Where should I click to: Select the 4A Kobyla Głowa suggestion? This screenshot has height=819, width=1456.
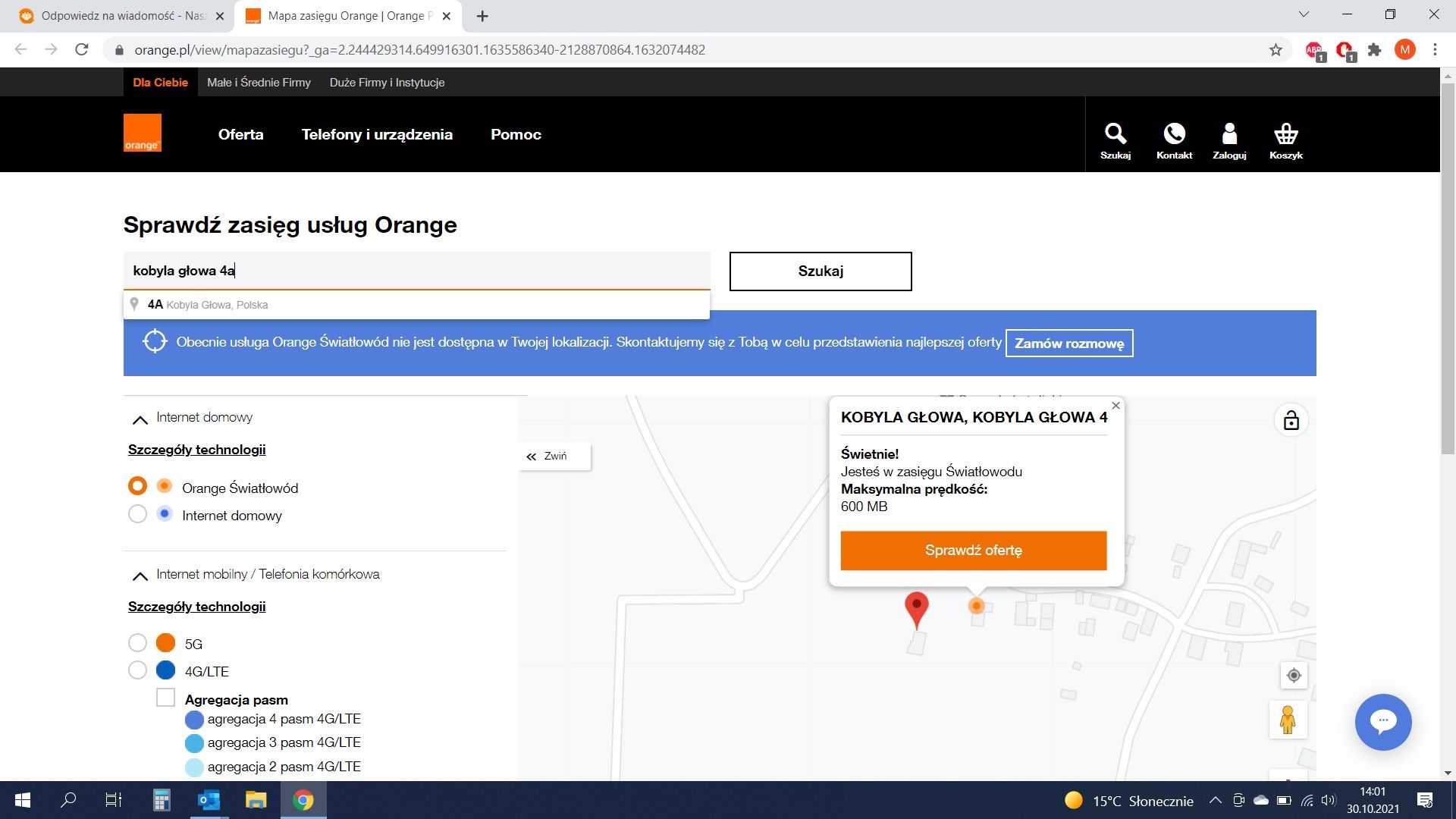click(x=209, y=305)
